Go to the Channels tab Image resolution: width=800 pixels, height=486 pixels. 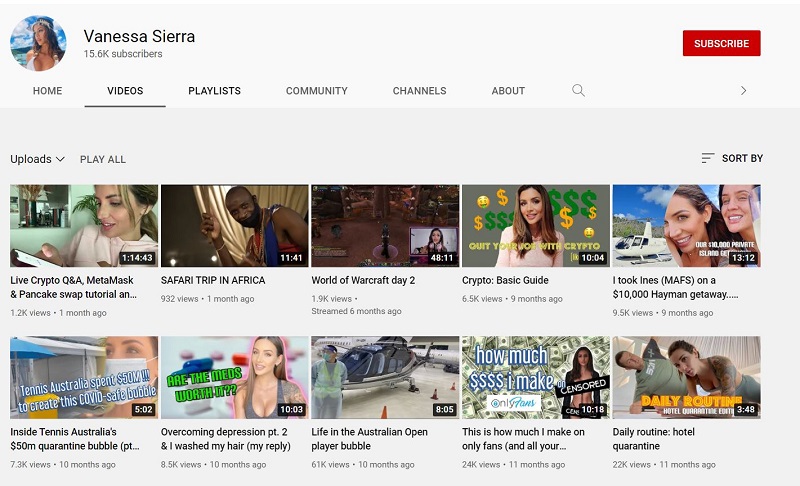coord(419,91)
